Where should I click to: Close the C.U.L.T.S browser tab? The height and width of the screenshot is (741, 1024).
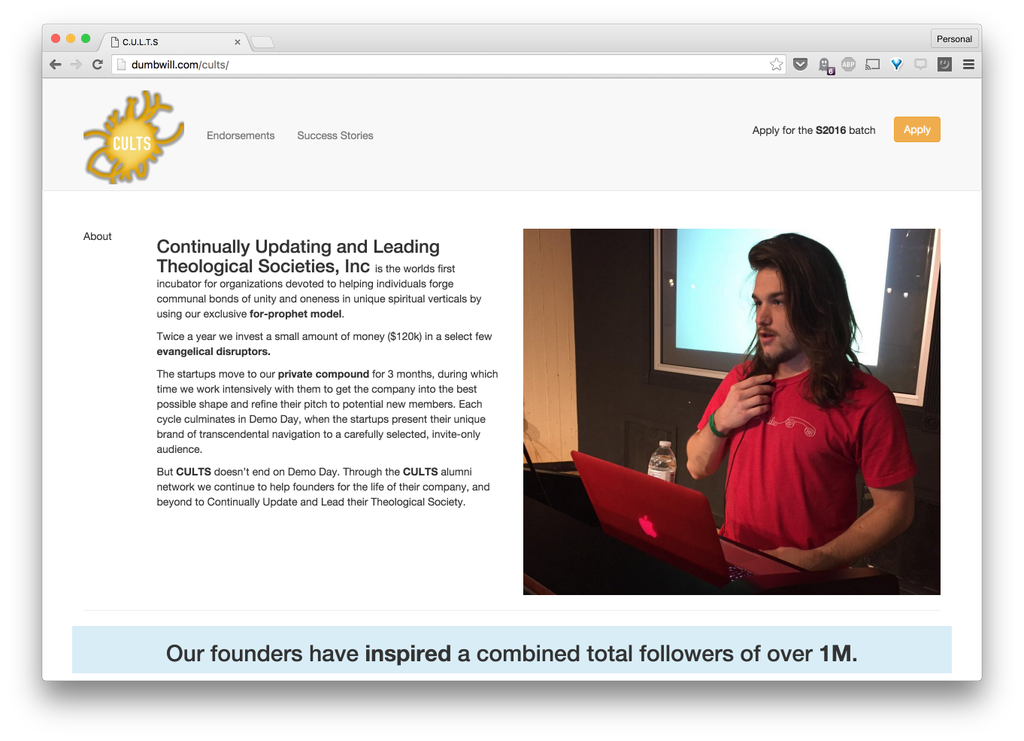[x=237, y=42]
